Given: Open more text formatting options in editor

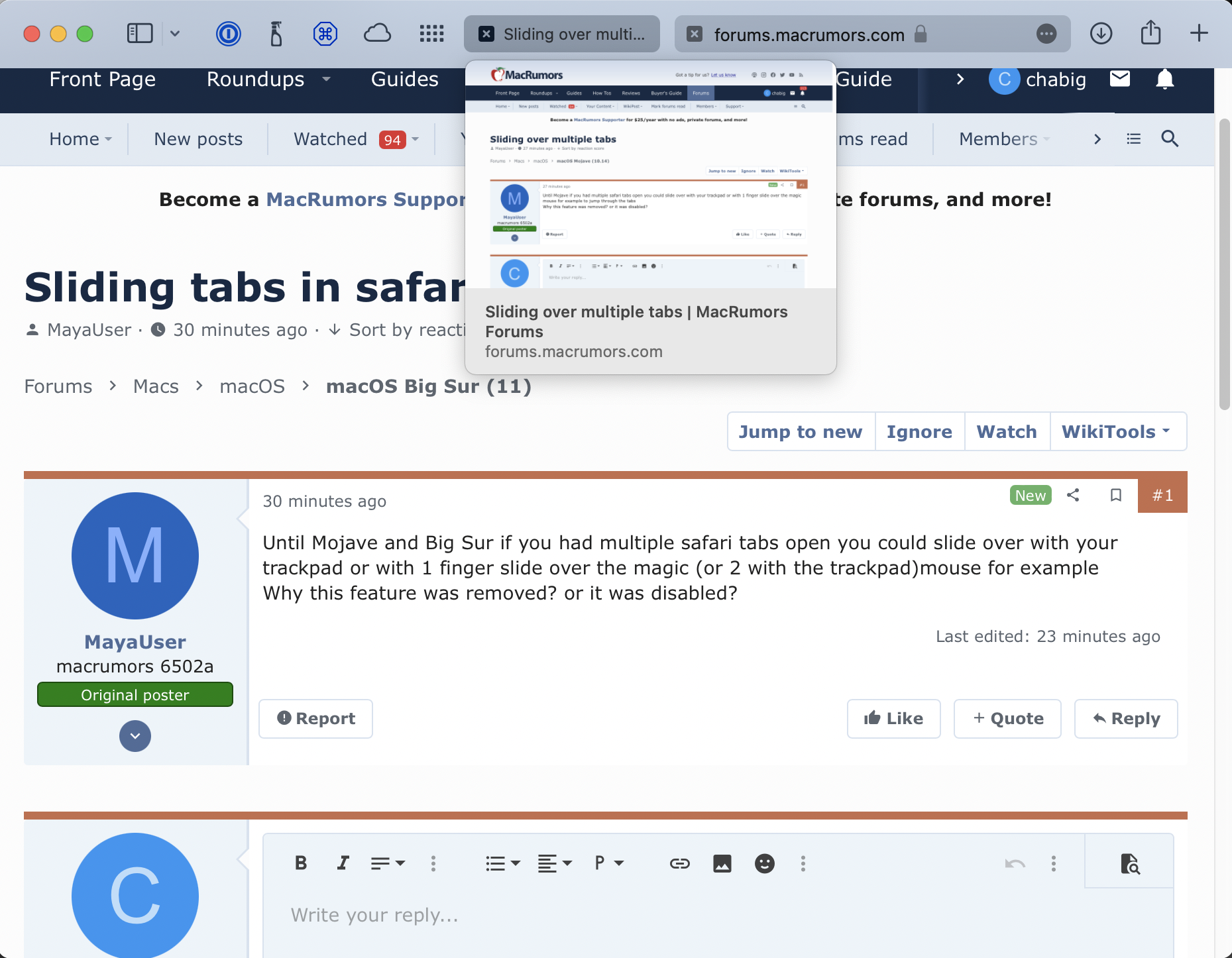Looking at the screenshot, I should click(x=433, y=863).
